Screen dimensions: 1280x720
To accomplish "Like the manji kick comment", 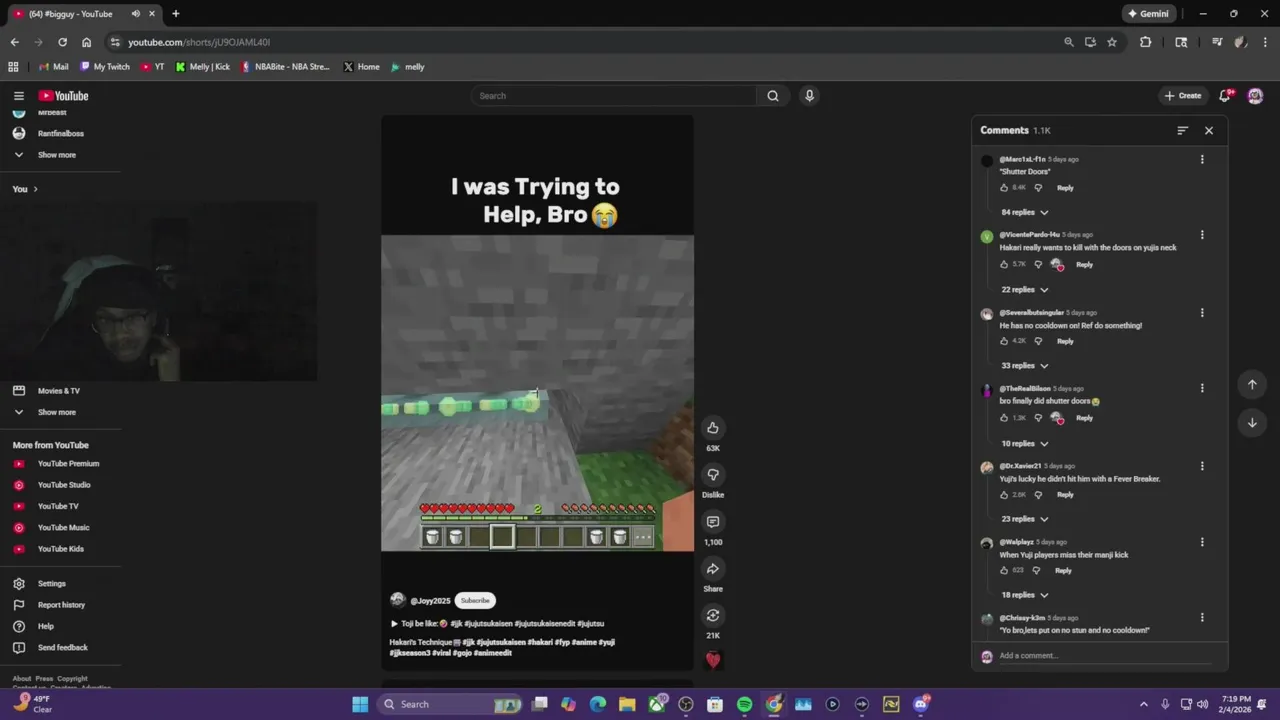I will tap(1004, 571).
